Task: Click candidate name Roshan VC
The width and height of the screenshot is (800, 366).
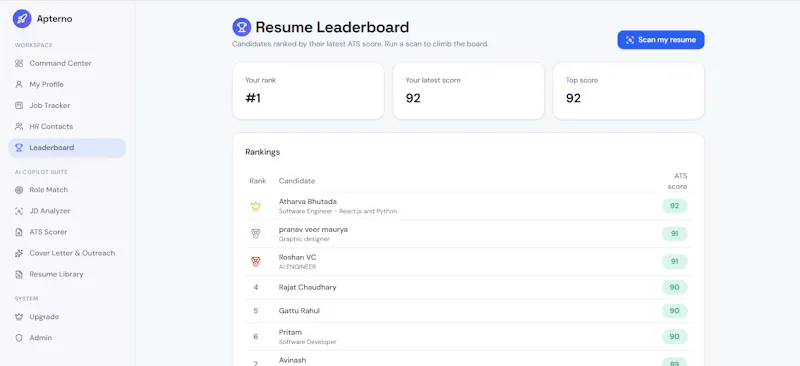Action: point(297,257)
